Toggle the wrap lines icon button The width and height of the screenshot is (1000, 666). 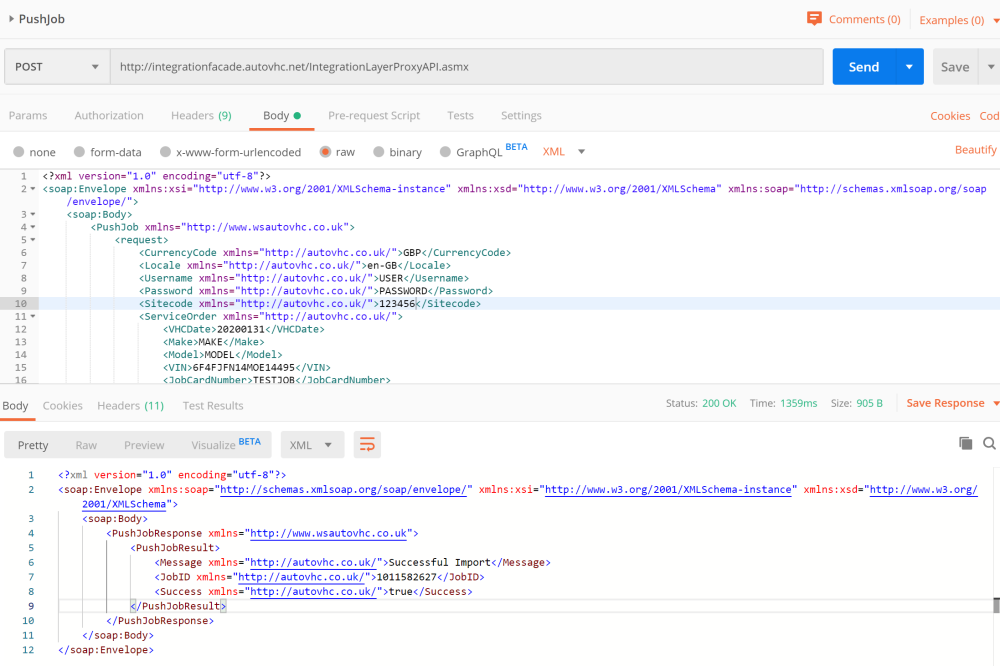tap(367, 445)
